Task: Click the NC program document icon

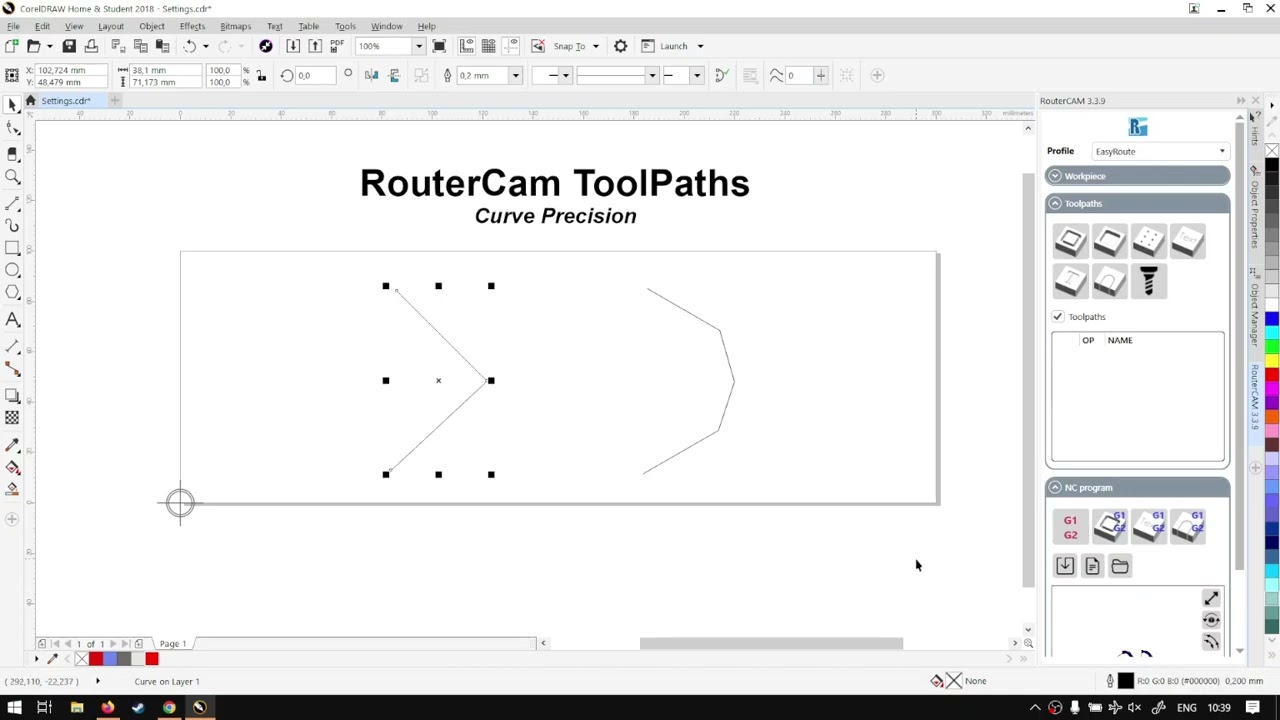Action: [x=1092, y=566]
